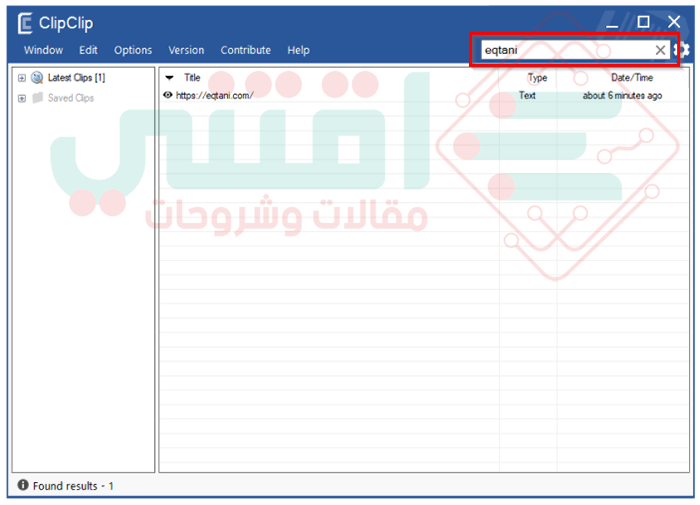Open the Help menu
700x505 pixels.
(298, 50)
